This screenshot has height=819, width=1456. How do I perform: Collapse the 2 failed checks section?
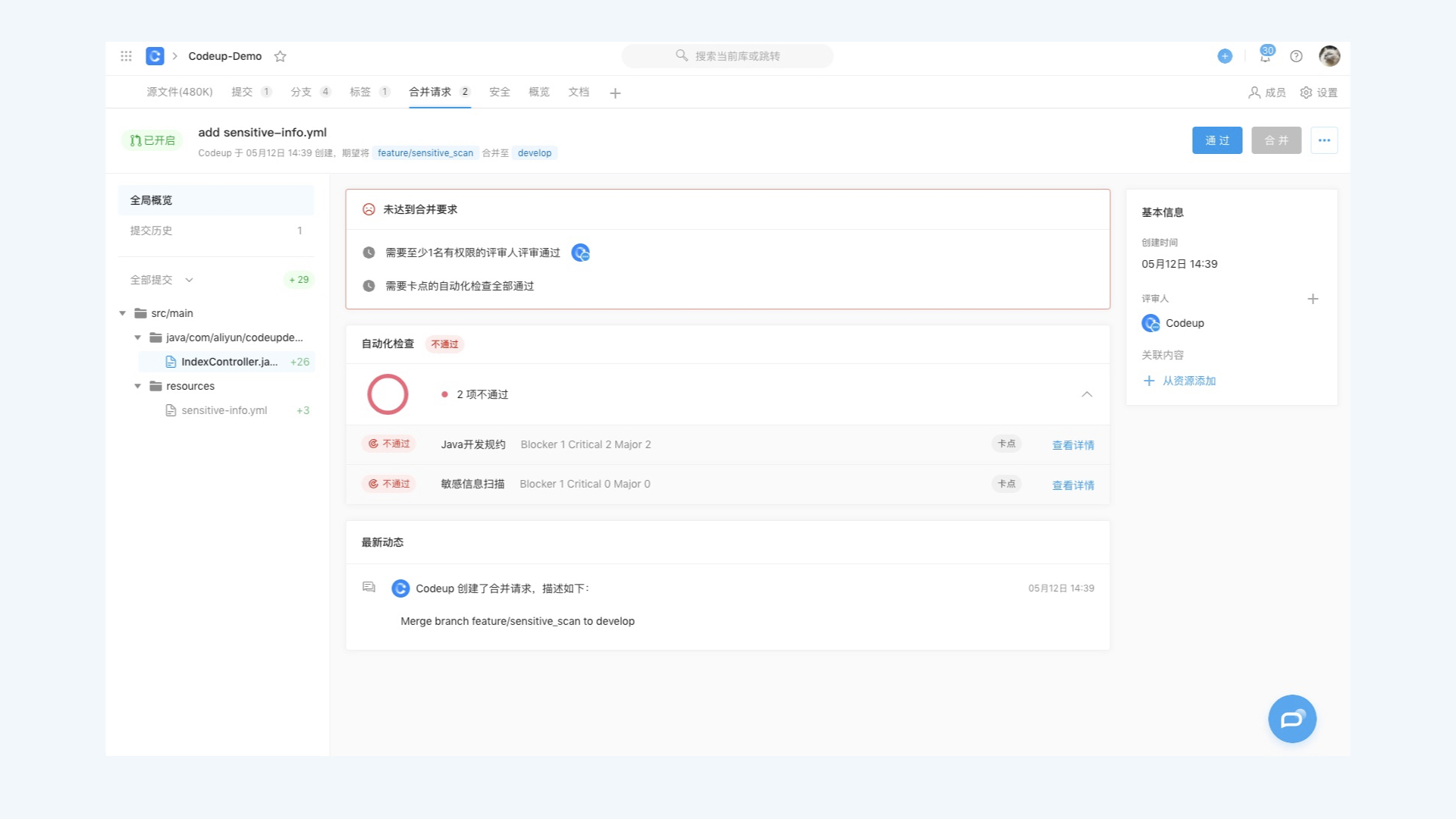(1087, 394)
